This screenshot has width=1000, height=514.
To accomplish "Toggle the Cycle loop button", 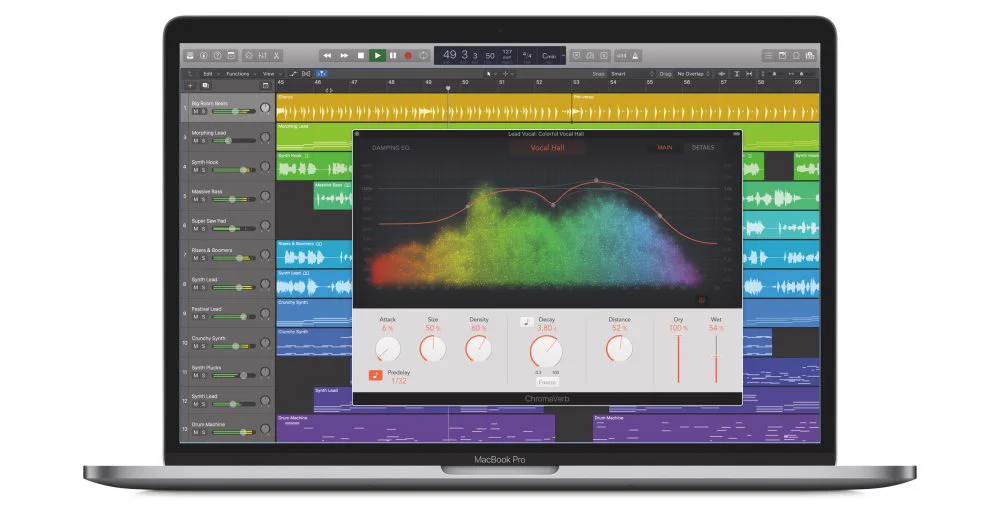I will 423,55.
